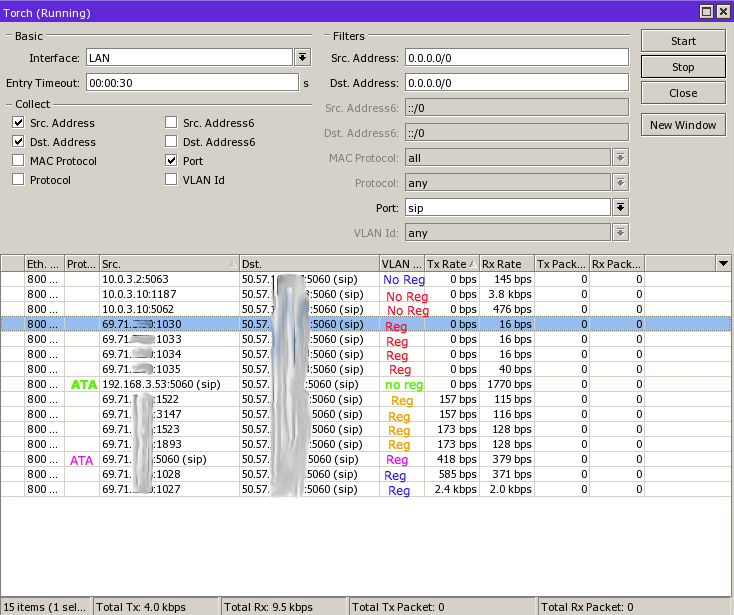Click the Dst. Address filter field
This screenshot has height=615, width=734.
tap(517, 83)
